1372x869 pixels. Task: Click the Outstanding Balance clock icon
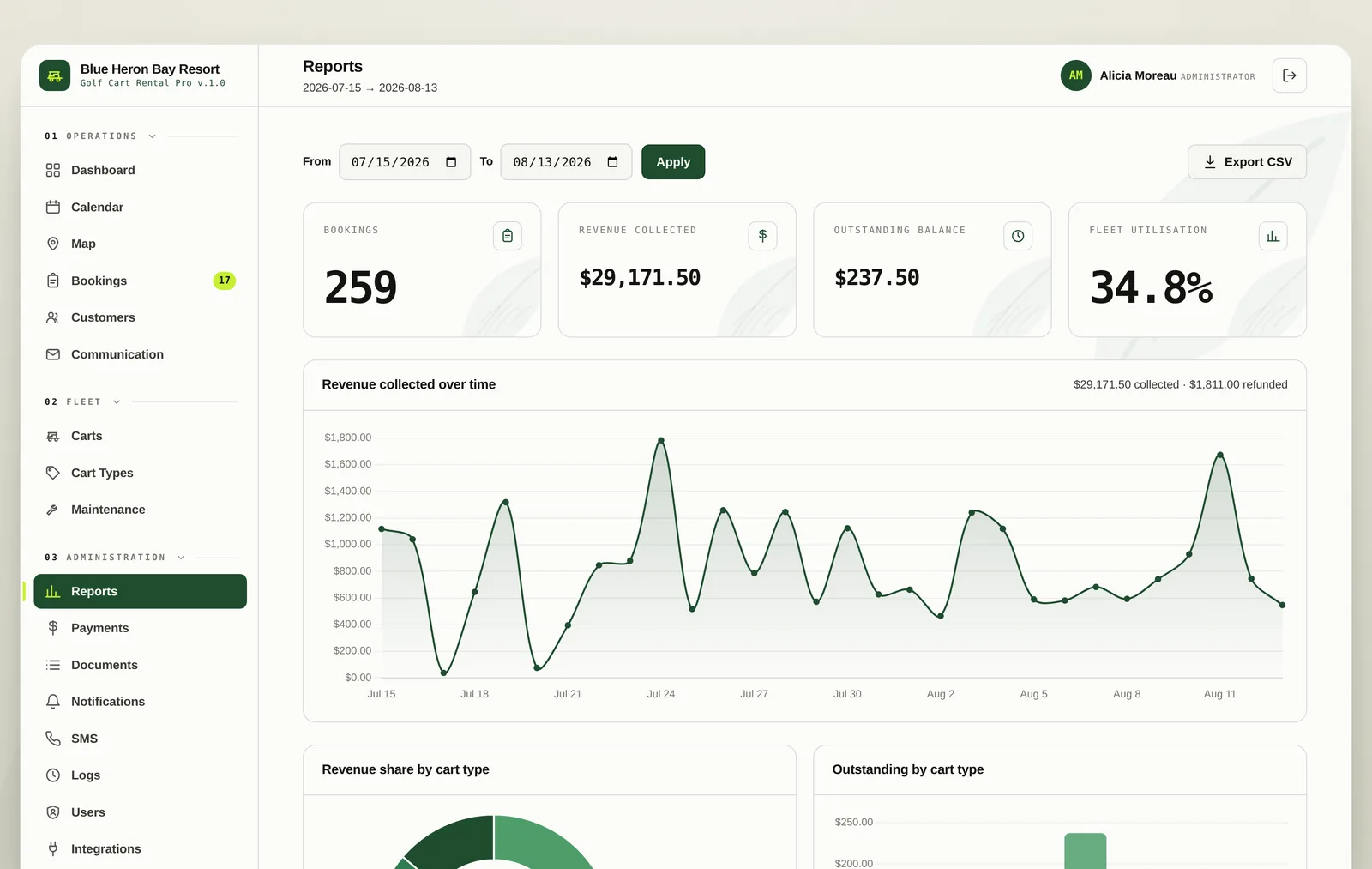click(x=1018, y=236)
